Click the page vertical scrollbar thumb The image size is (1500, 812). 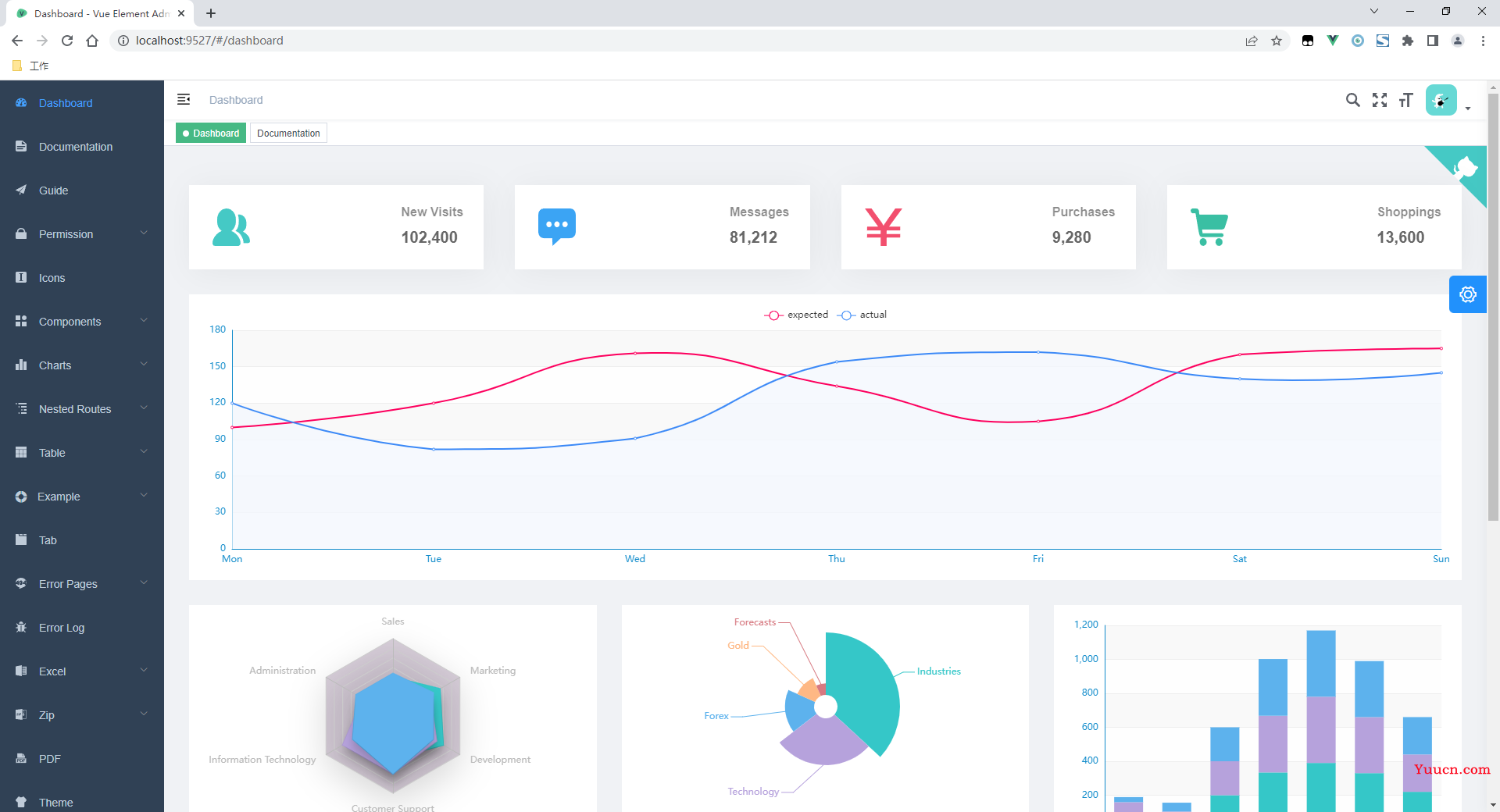[1493, 306]
